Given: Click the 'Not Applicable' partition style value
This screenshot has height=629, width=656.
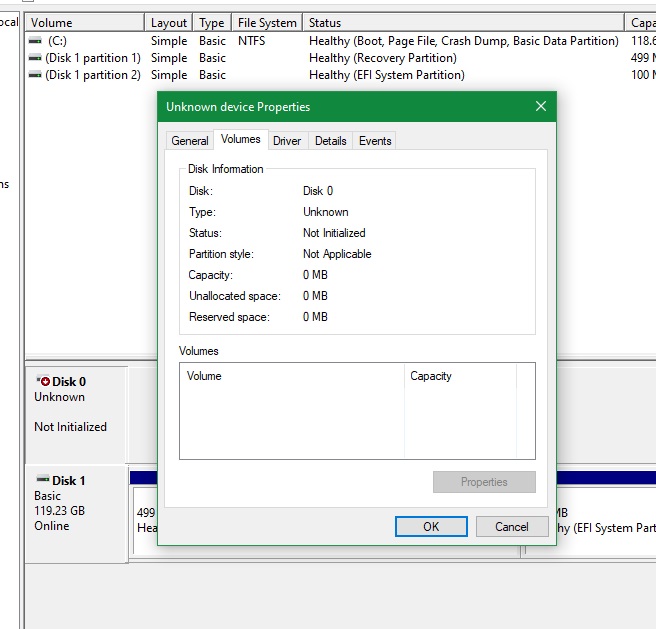Looking at the screenshot, I should [x=337, y=254].
